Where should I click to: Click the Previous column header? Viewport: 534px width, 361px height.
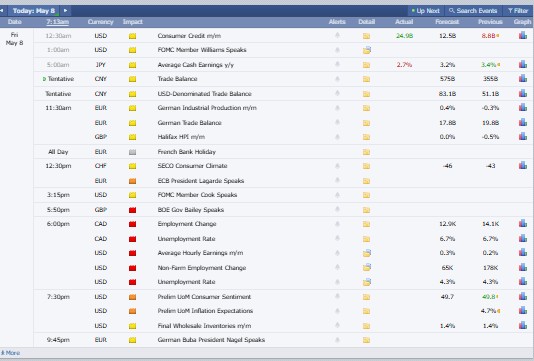tap(490, 22)
